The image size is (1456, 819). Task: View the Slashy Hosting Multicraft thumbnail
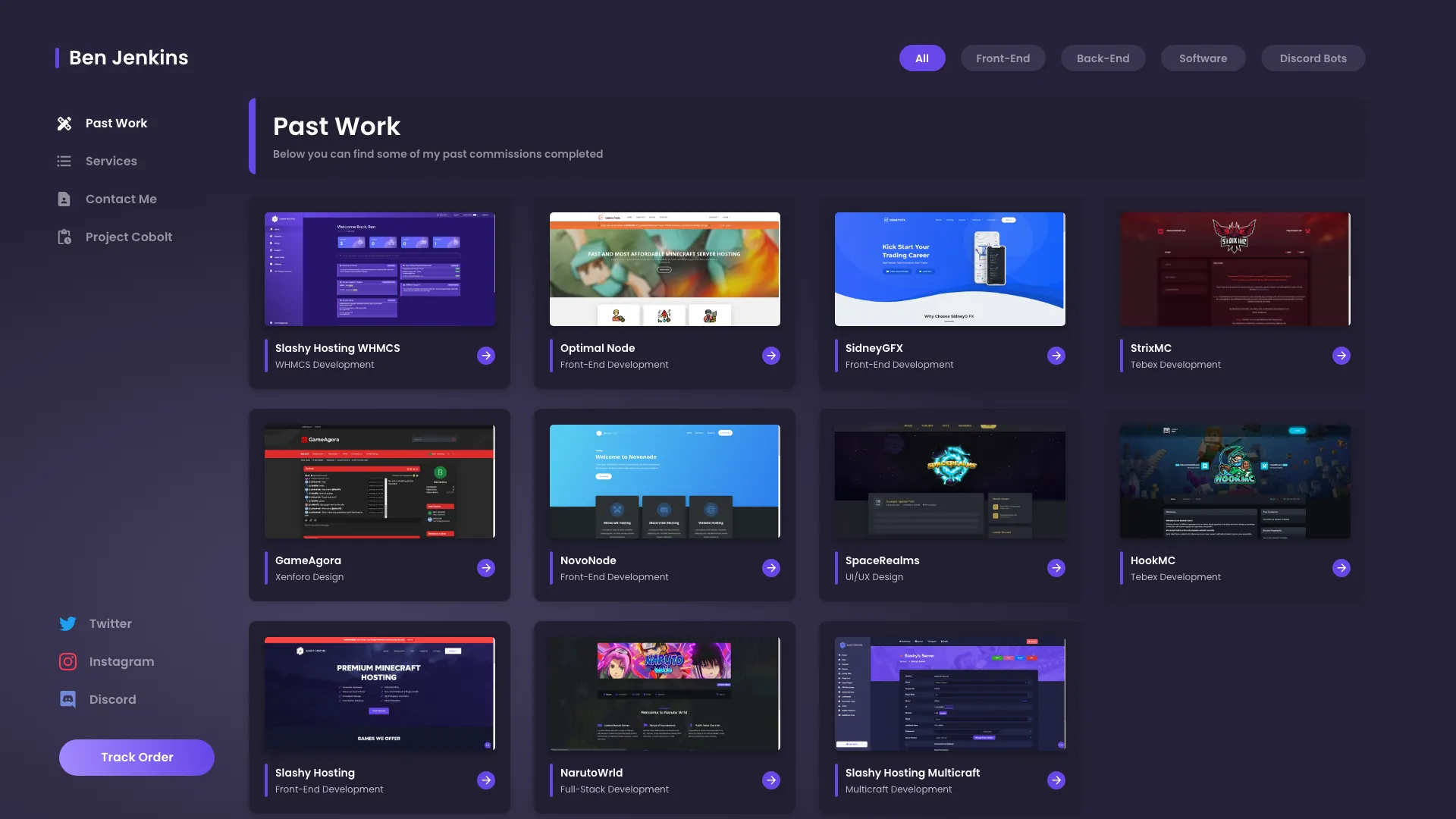pyautogui.click(x=950, y=694)
